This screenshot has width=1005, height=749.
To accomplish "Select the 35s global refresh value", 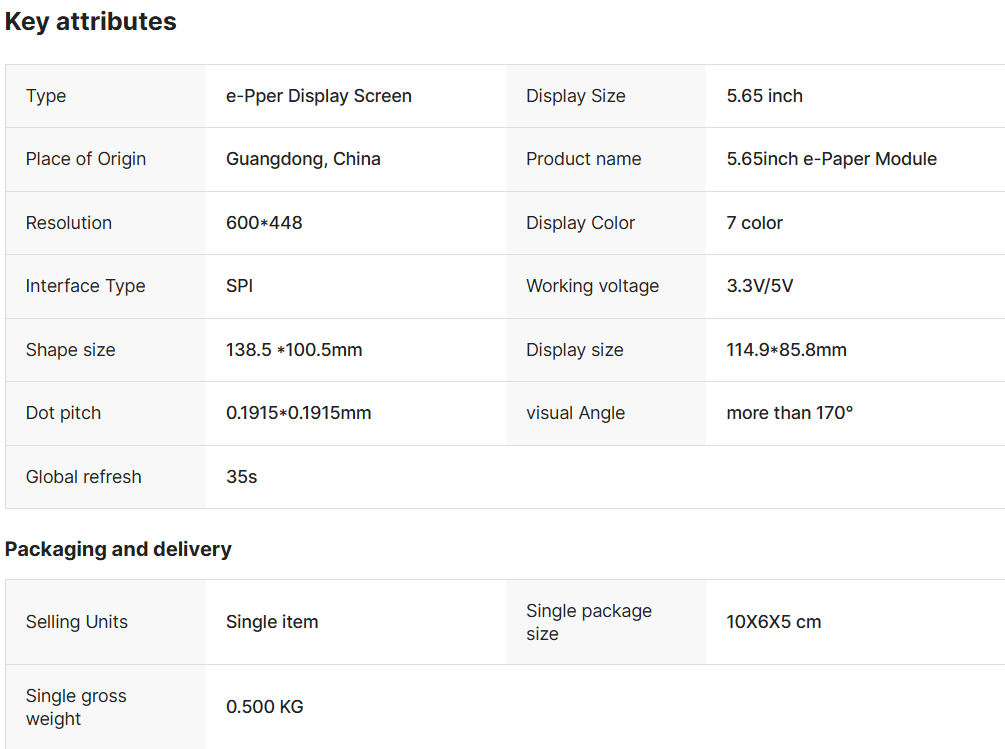I will (241, 477).
